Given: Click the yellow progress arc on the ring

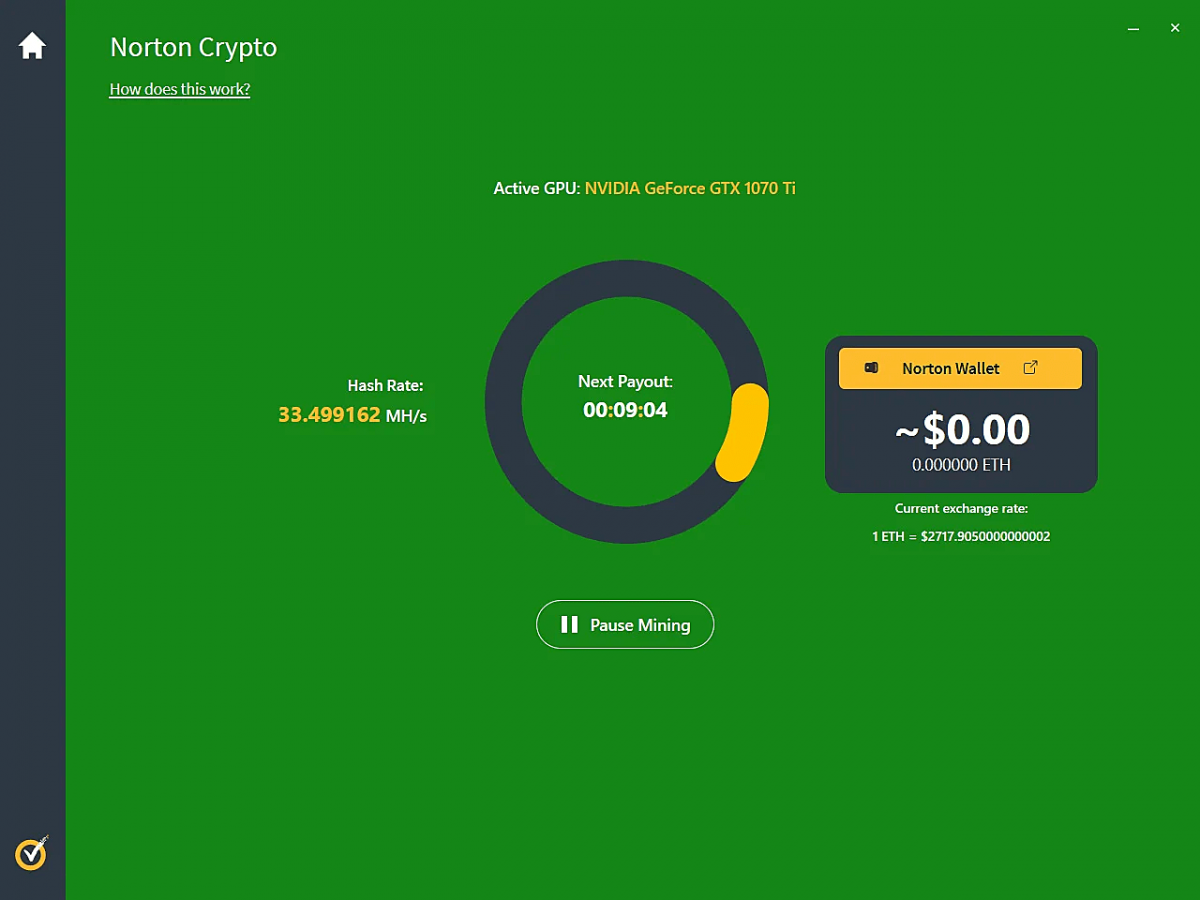Looking at the screenshot, I should coord(744,432).
